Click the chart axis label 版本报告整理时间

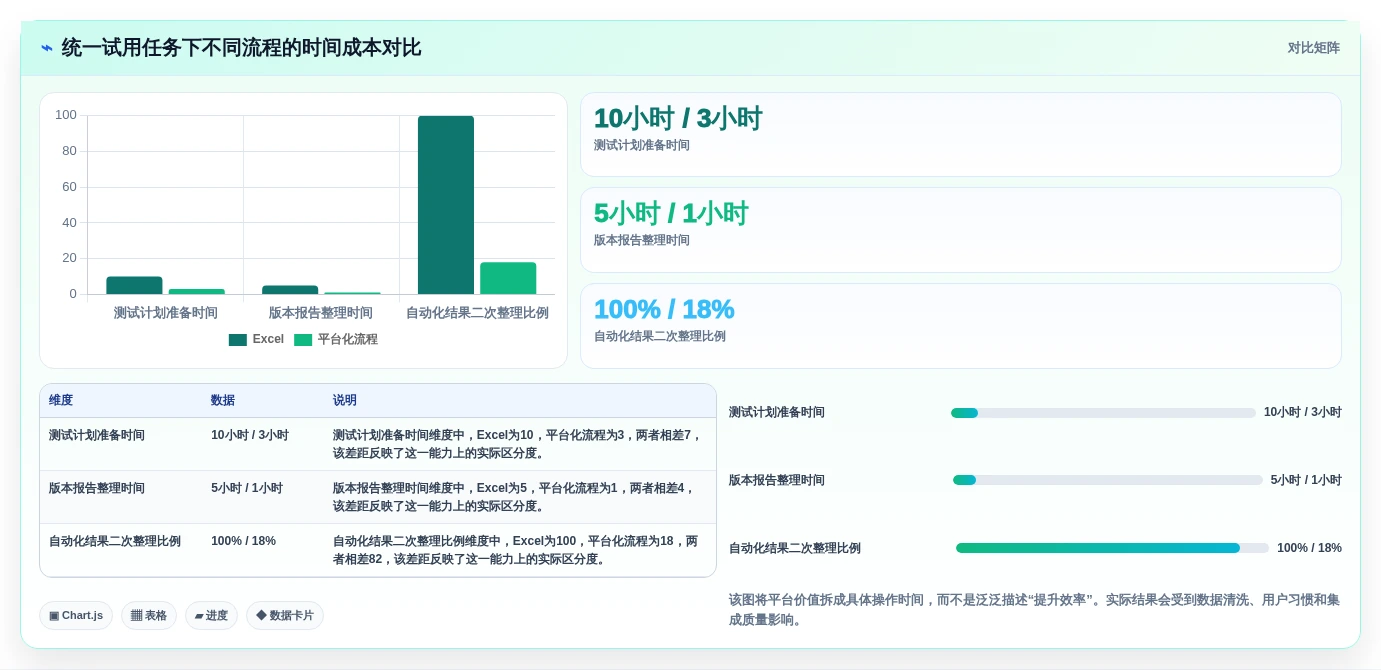click(321, 313)
